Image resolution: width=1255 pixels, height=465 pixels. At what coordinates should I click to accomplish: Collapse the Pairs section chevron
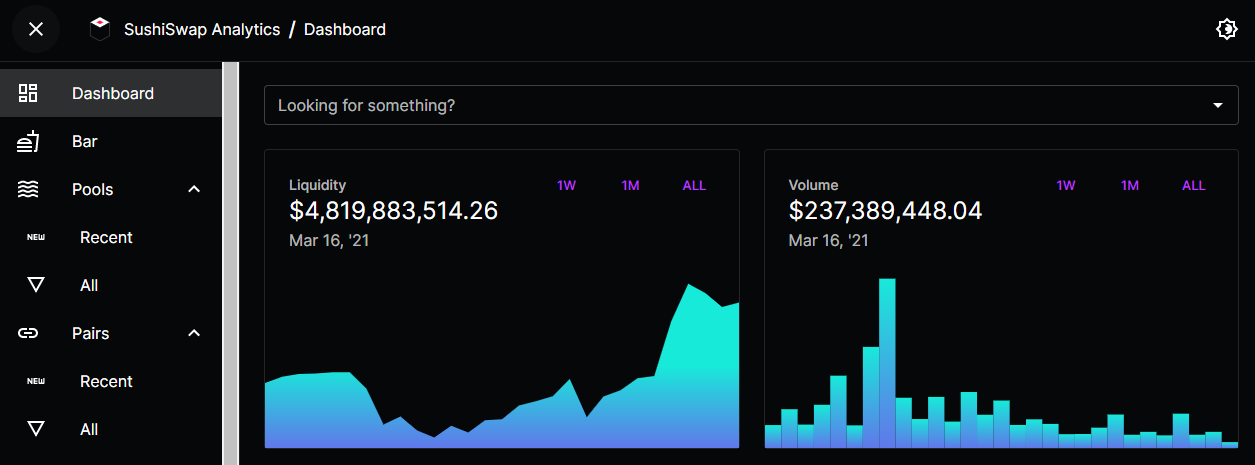(194, 333)
